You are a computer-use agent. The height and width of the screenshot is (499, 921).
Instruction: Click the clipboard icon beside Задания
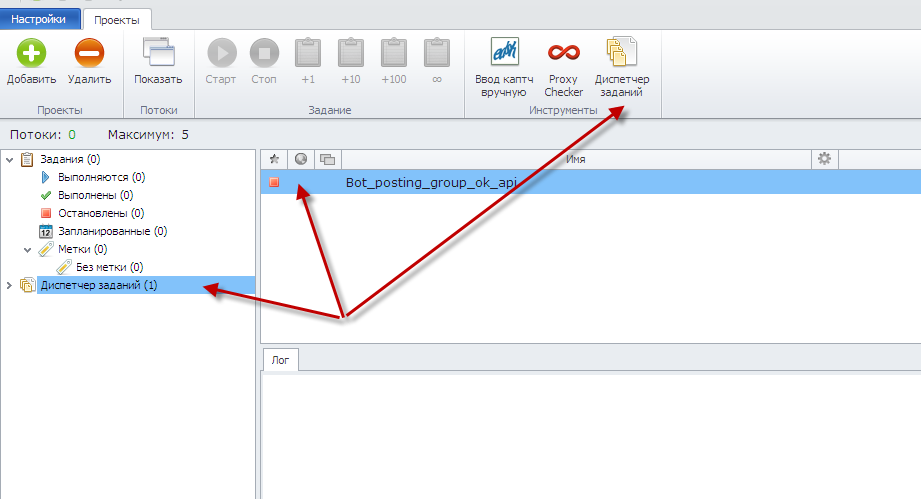pos(27,159)
